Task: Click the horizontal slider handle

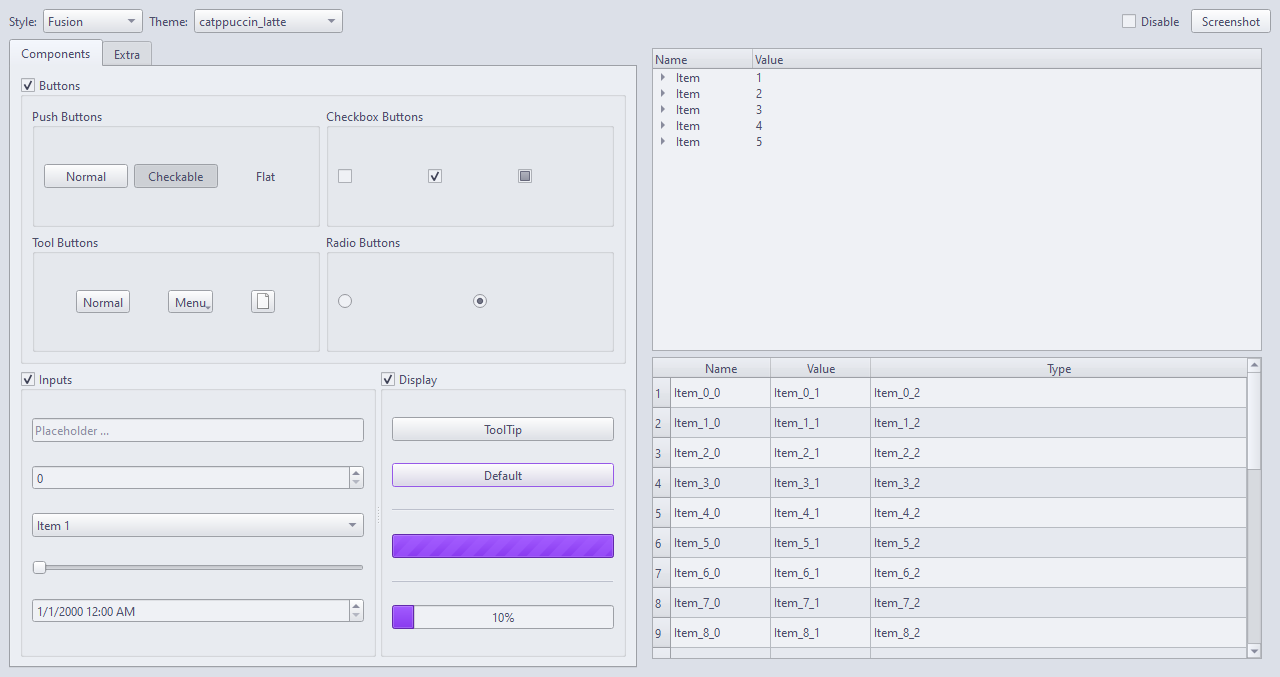Action: tap(39, 568)
